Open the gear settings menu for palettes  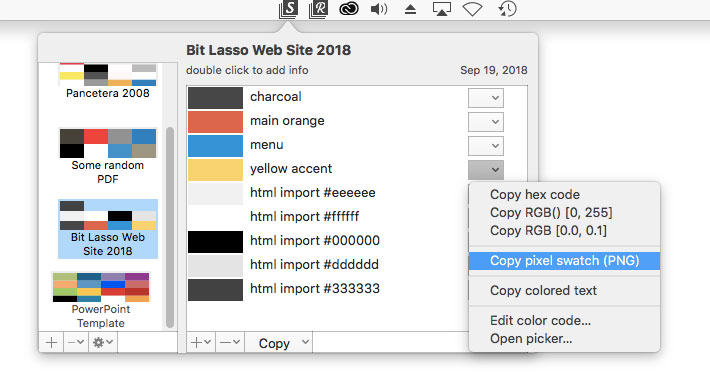pos(103,342)
